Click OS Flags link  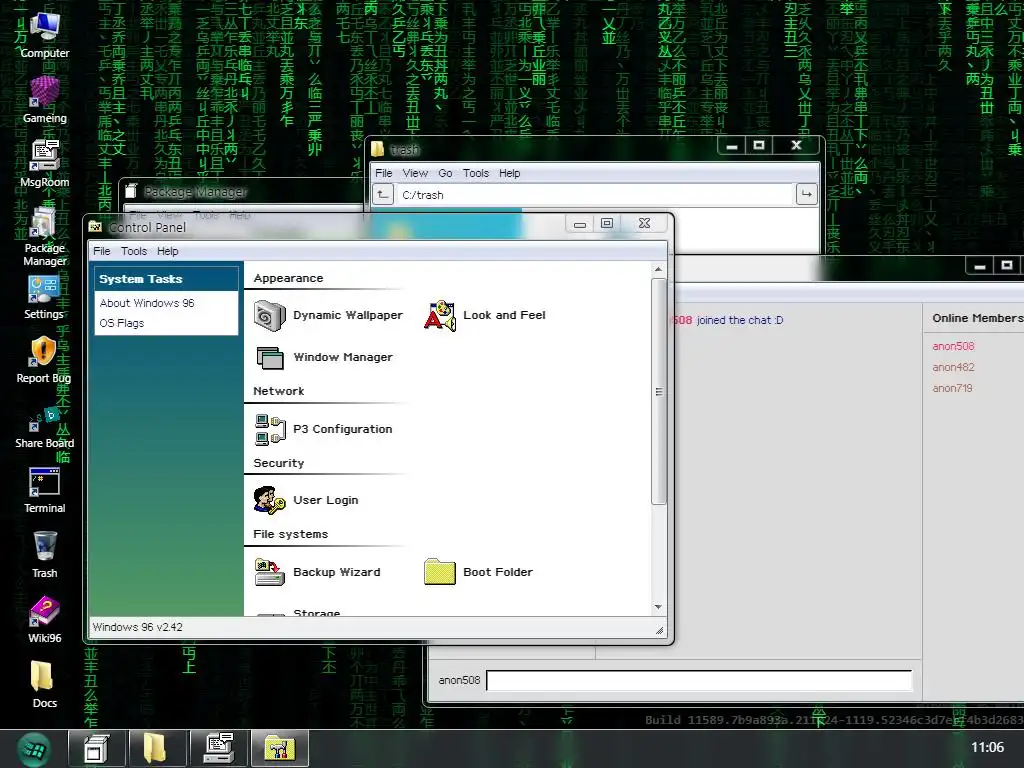[x=121, y=323]
